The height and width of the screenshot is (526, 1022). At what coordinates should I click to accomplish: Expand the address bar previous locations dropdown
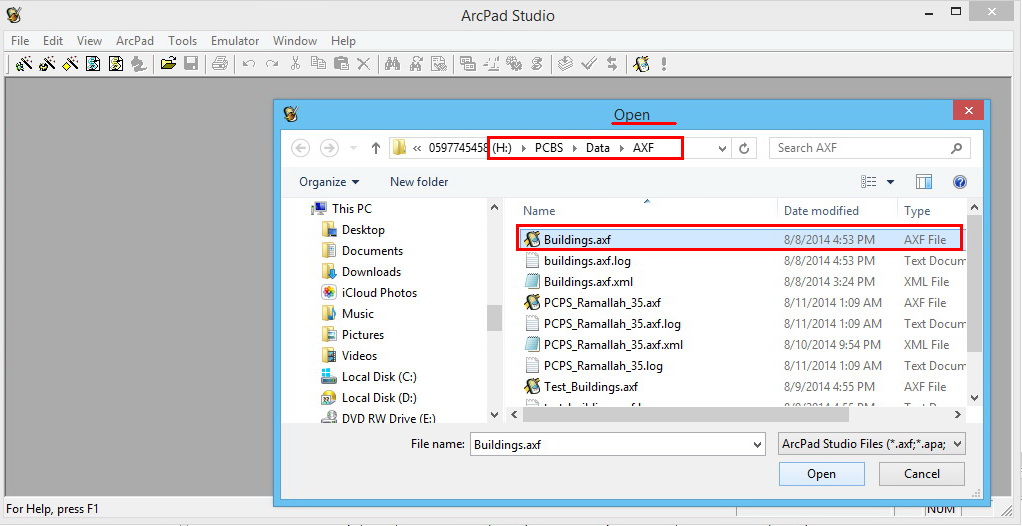coord(722,149)
